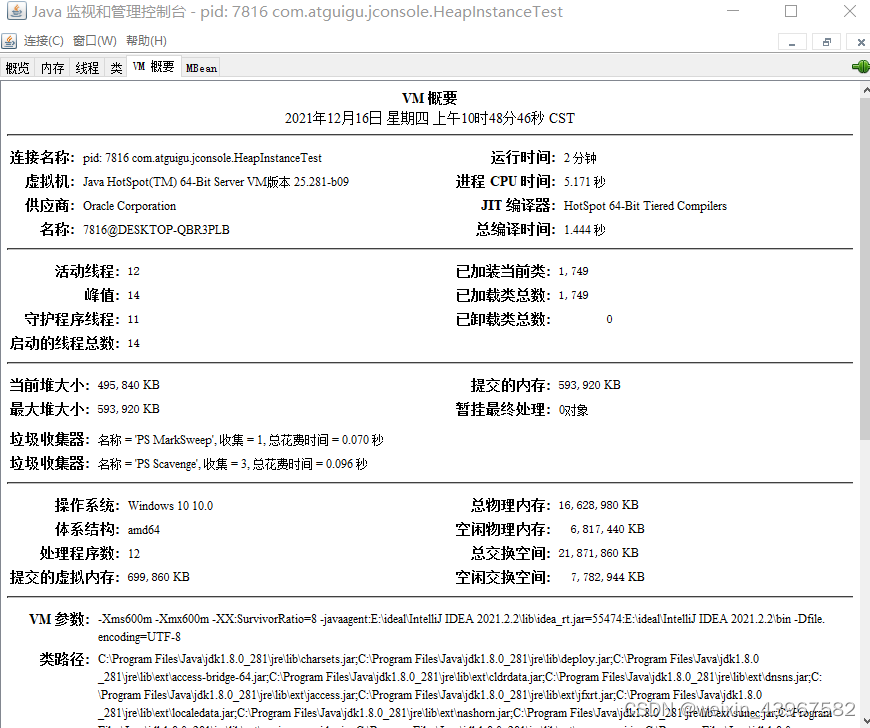Click max heap size 593,920 KB
Image resolution: width=870 pixels, height=728 pixels.
[x=128, y=409]
